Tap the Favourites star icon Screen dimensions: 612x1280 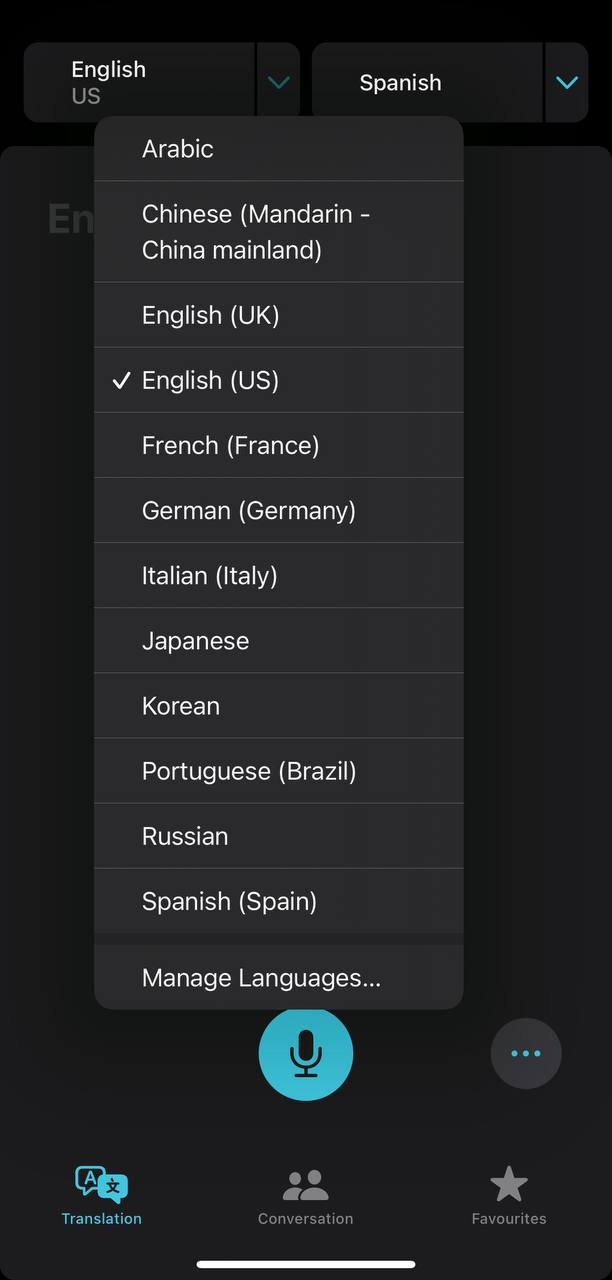pos(509,1186)
